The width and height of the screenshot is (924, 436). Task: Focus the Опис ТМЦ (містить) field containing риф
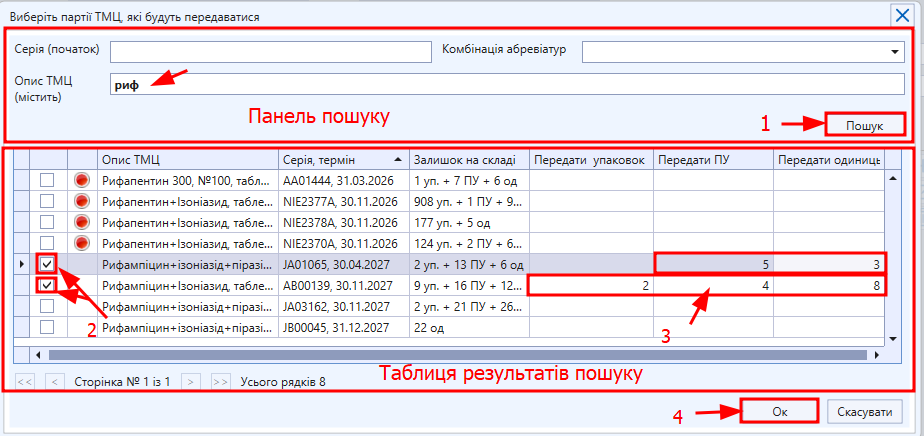click(x=507, y=84)
